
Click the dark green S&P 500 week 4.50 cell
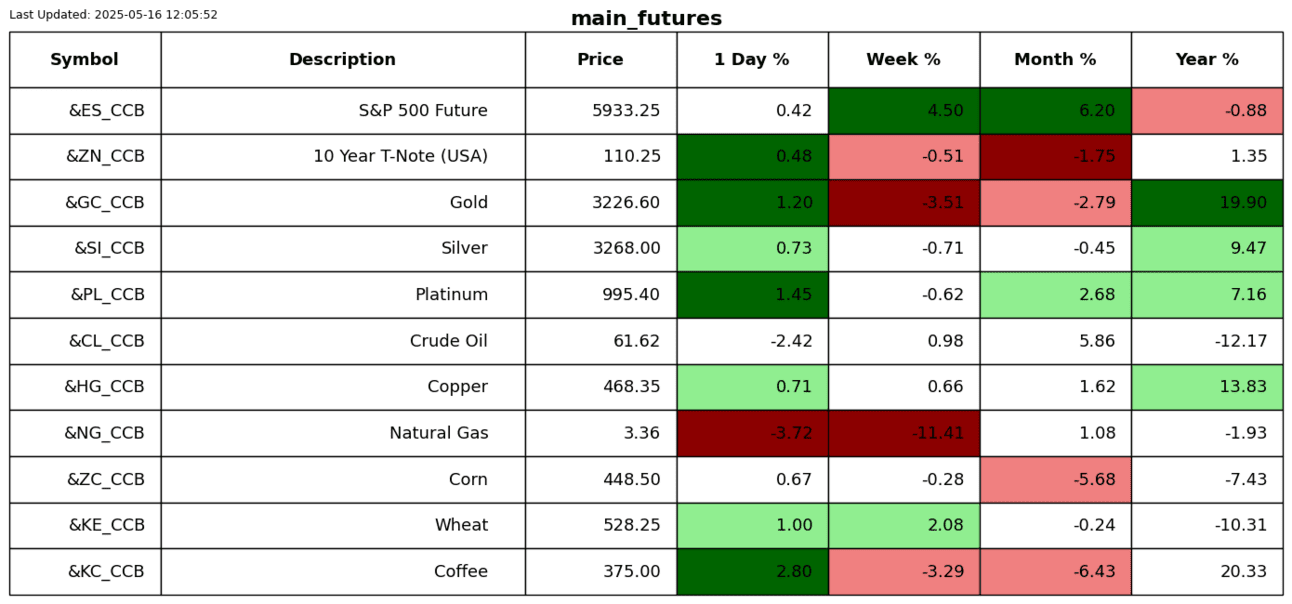[x=903, y=111]
